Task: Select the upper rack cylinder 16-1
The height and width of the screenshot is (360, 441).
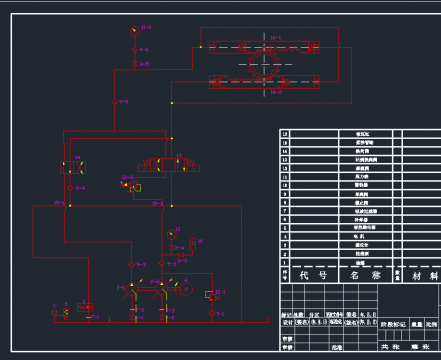Action: coord(264,47)
